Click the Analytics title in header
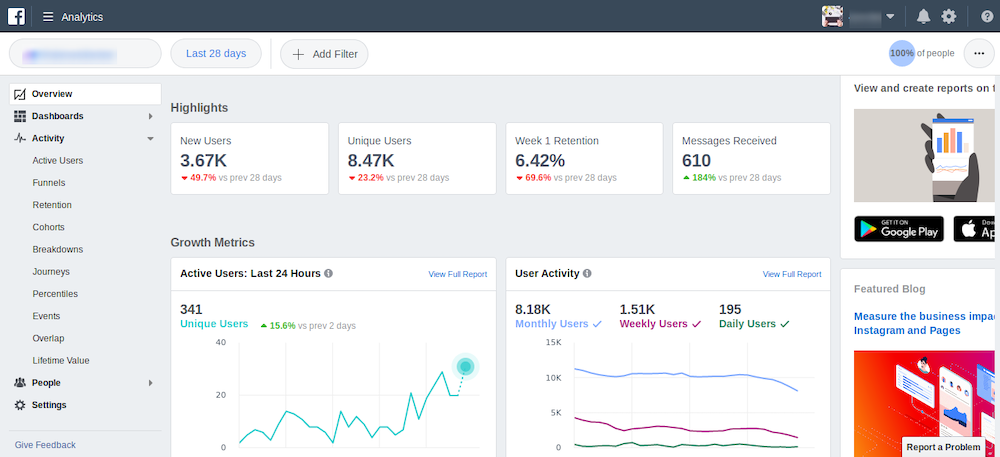Screen dimensions: 1000x457 82,17
